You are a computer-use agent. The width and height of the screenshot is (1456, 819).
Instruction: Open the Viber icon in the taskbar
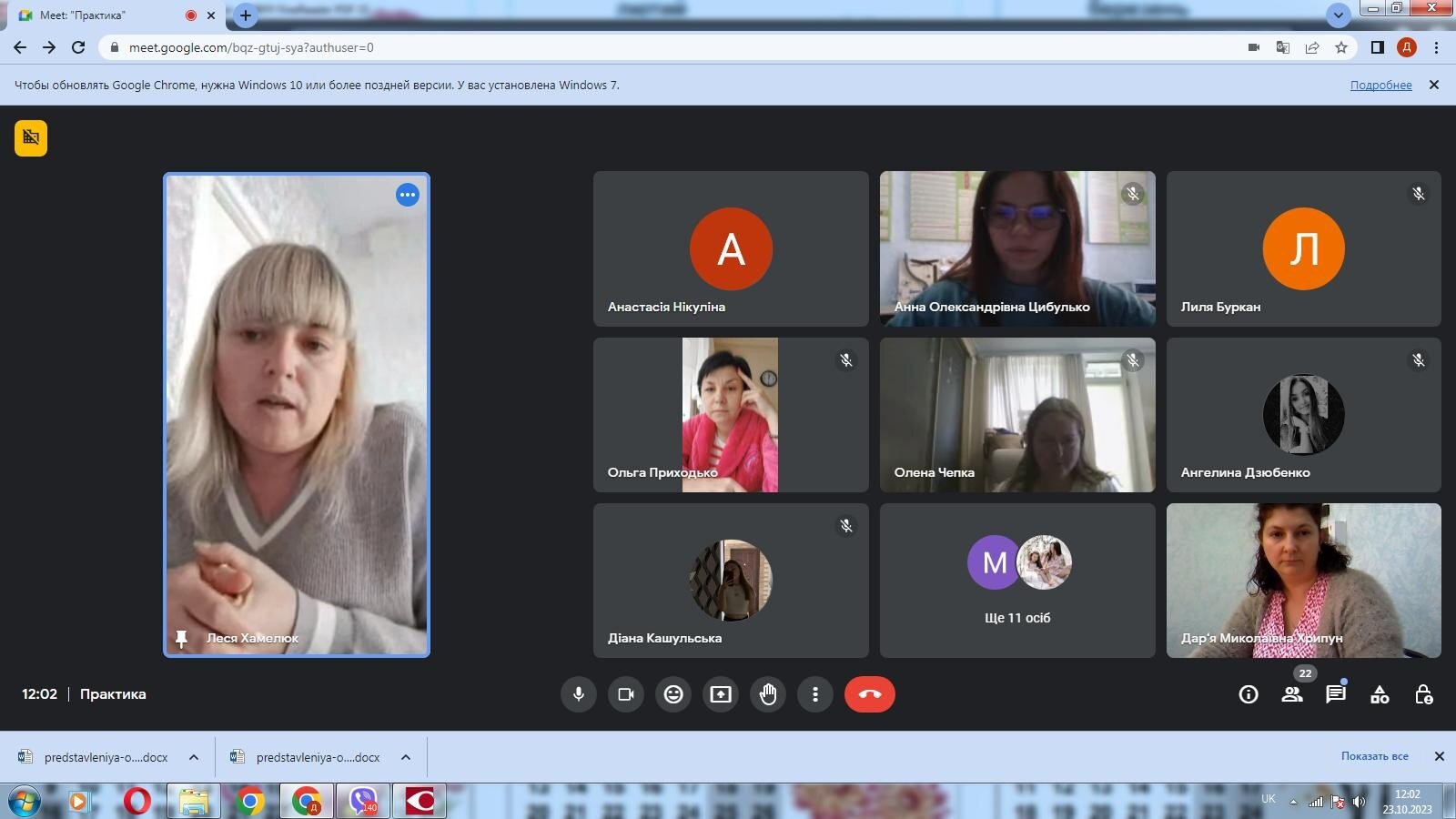363,801
